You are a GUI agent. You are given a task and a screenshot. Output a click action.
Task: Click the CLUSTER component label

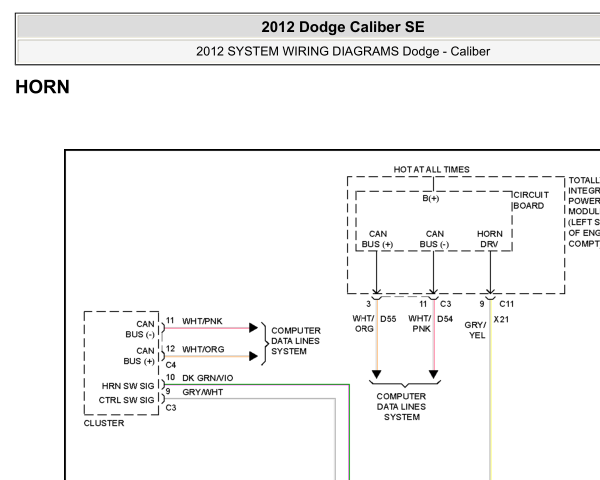pyautogui.click(x=104, y=423)
